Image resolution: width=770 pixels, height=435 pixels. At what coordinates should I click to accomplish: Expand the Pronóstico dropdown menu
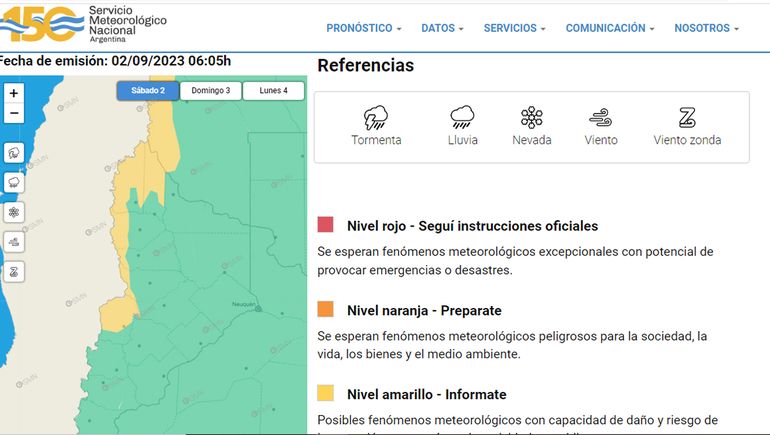[364, 28]
